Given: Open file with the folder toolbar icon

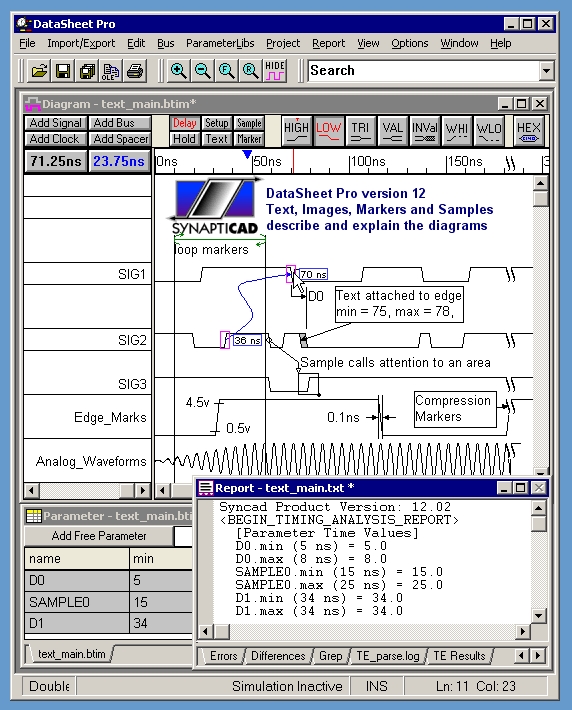Looking at the screenshot, I should tap(39, 71).
